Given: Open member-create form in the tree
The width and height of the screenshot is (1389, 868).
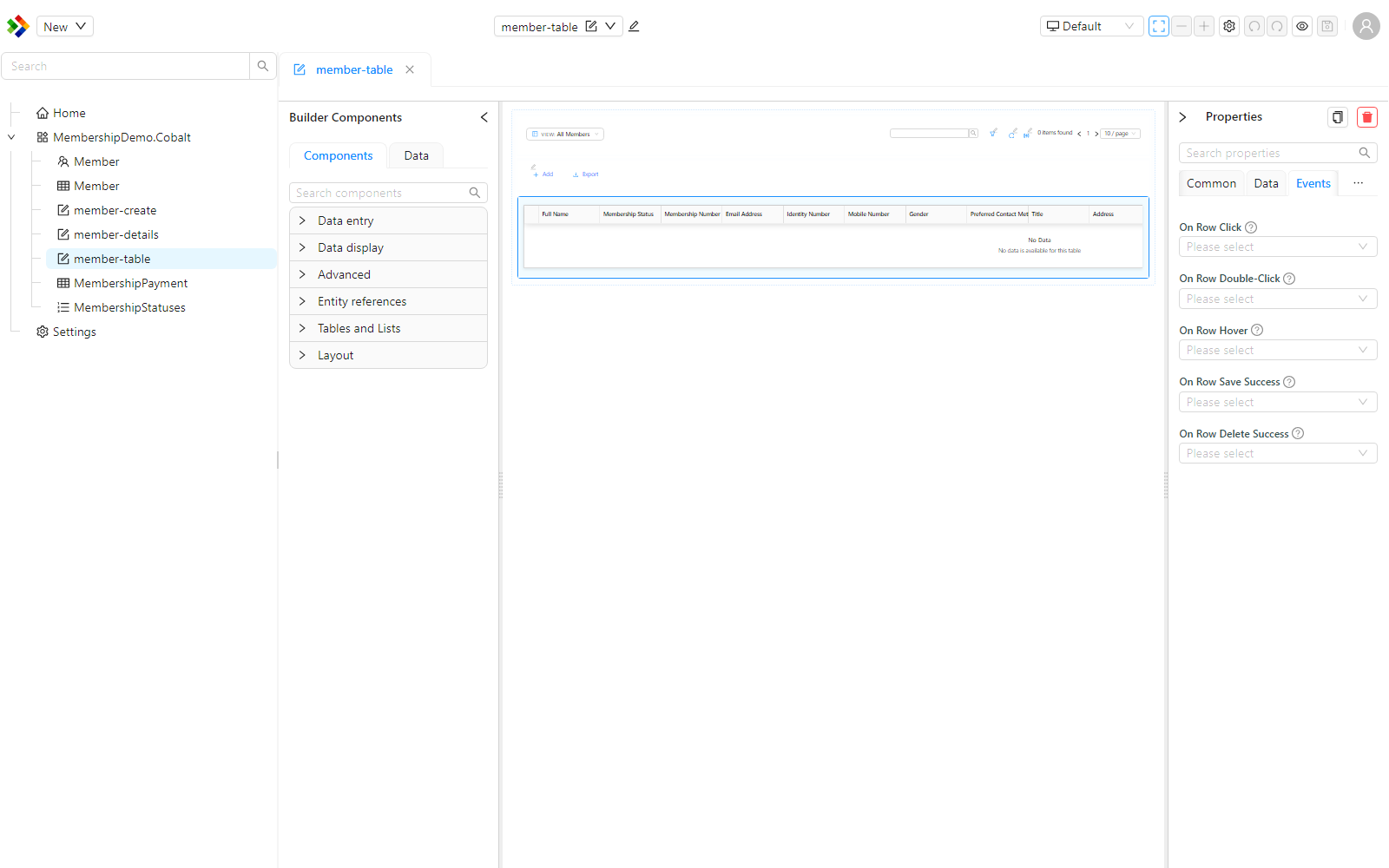Looking at the screenshot, I should point(107,210).
